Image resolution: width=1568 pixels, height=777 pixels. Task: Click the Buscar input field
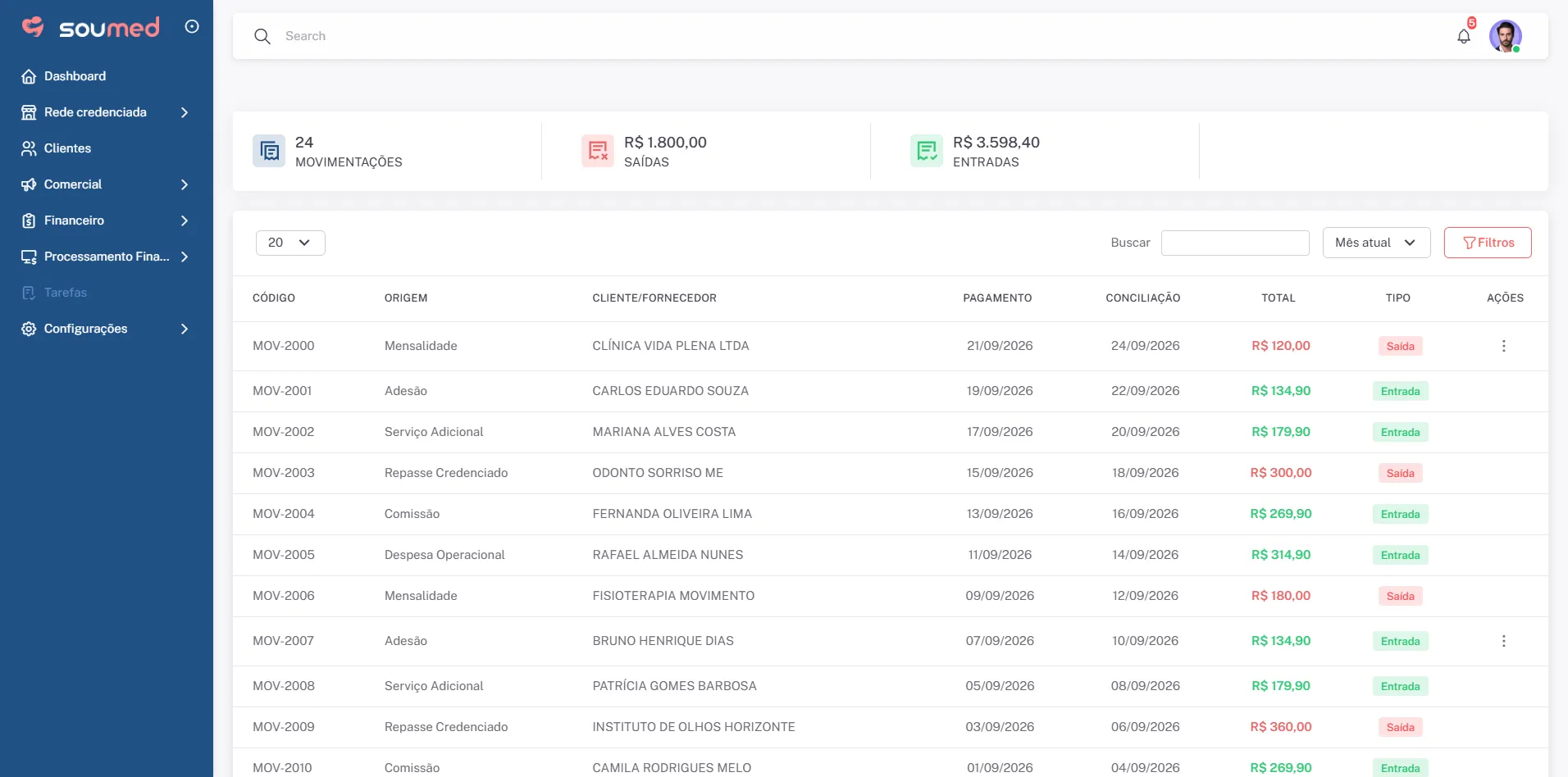tap(1235, 243)
